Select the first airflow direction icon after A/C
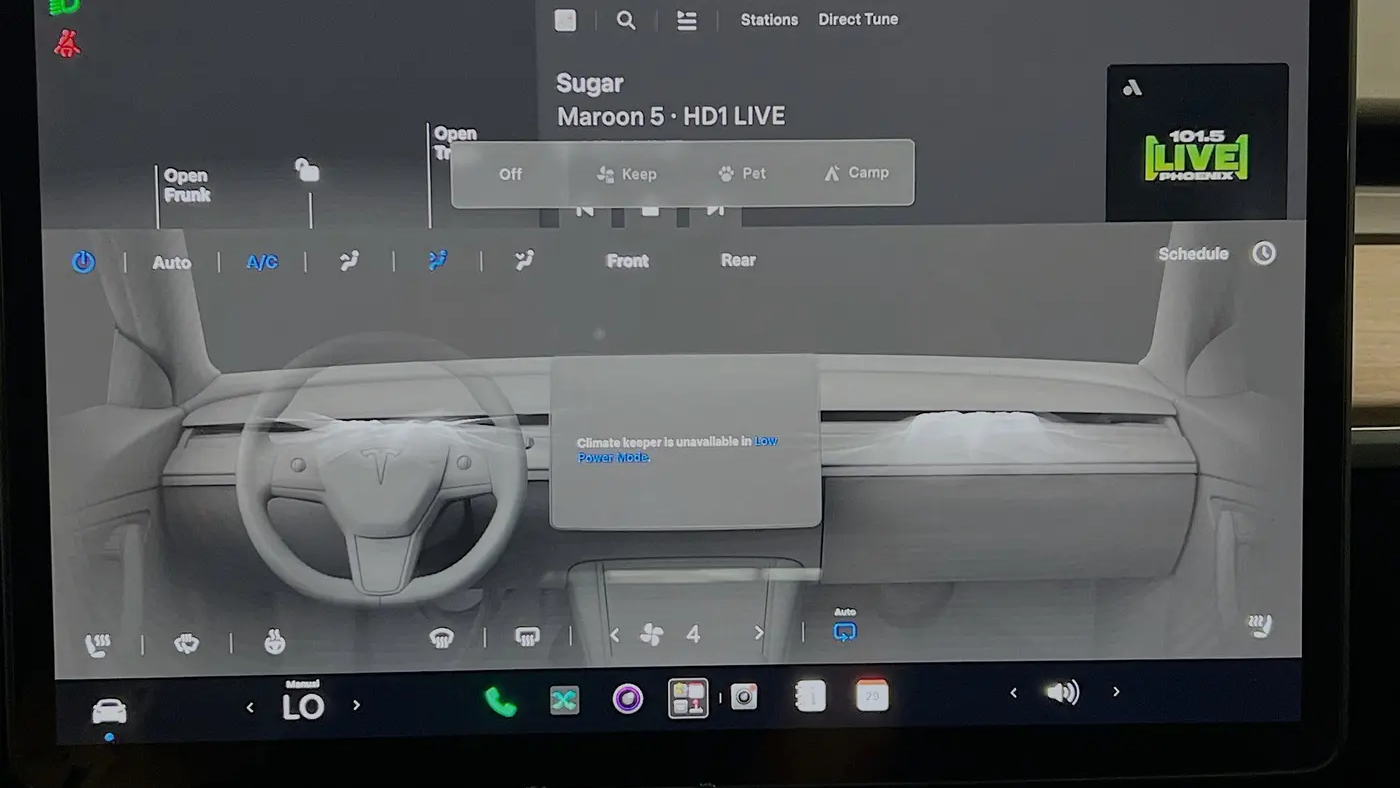 point(349,261)
